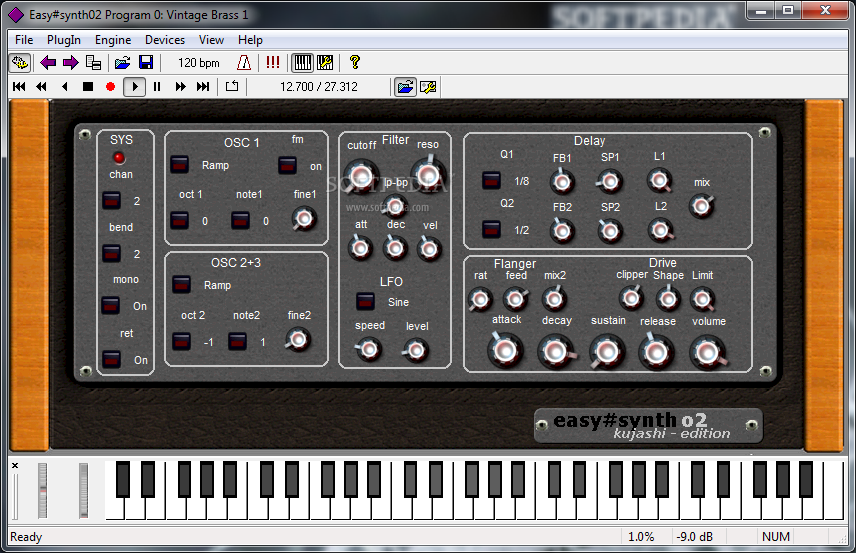Open the Engine menu
The height and width of the screenshot is (553, 856).
(x=113, y=40)
